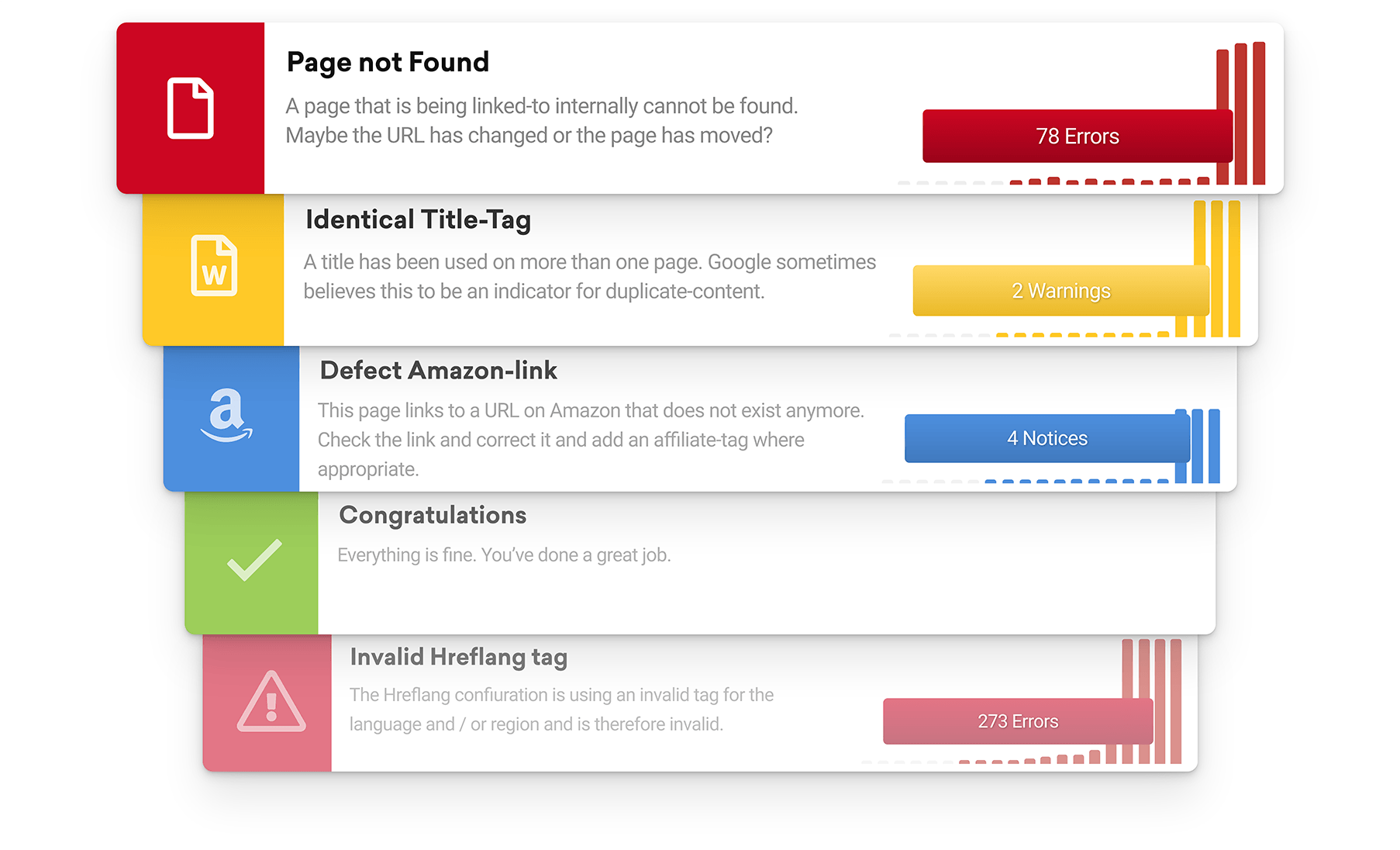Open the 4 Notices button

(x=1047, y=438)
